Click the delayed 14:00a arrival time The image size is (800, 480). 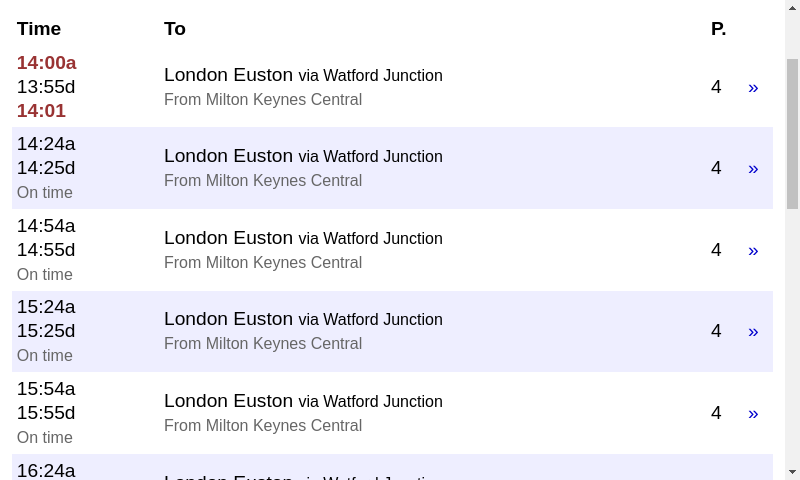pos(46,63)
